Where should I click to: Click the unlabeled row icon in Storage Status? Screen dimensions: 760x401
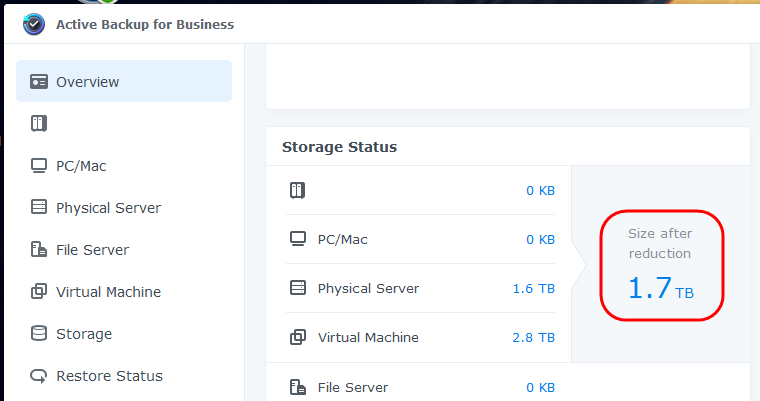click(298, 190)
